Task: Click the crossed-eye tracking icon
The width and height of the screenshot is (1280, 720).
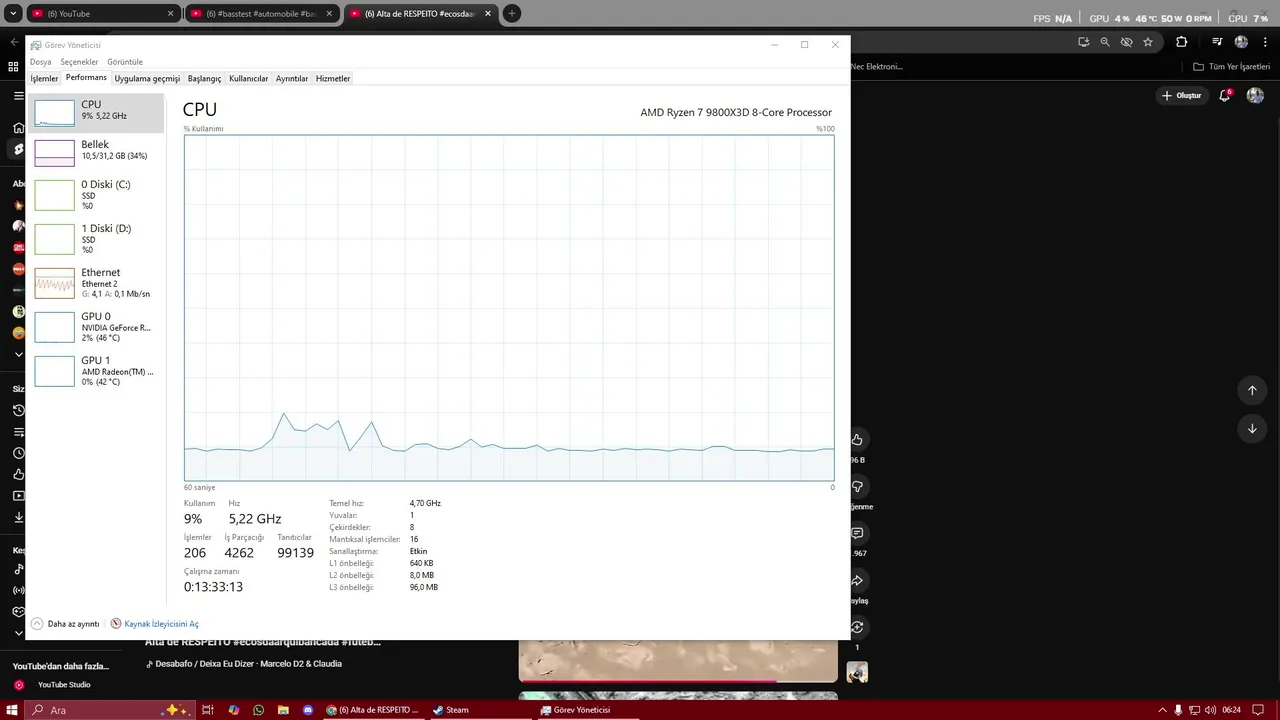Action: [x=1127, y=42]
